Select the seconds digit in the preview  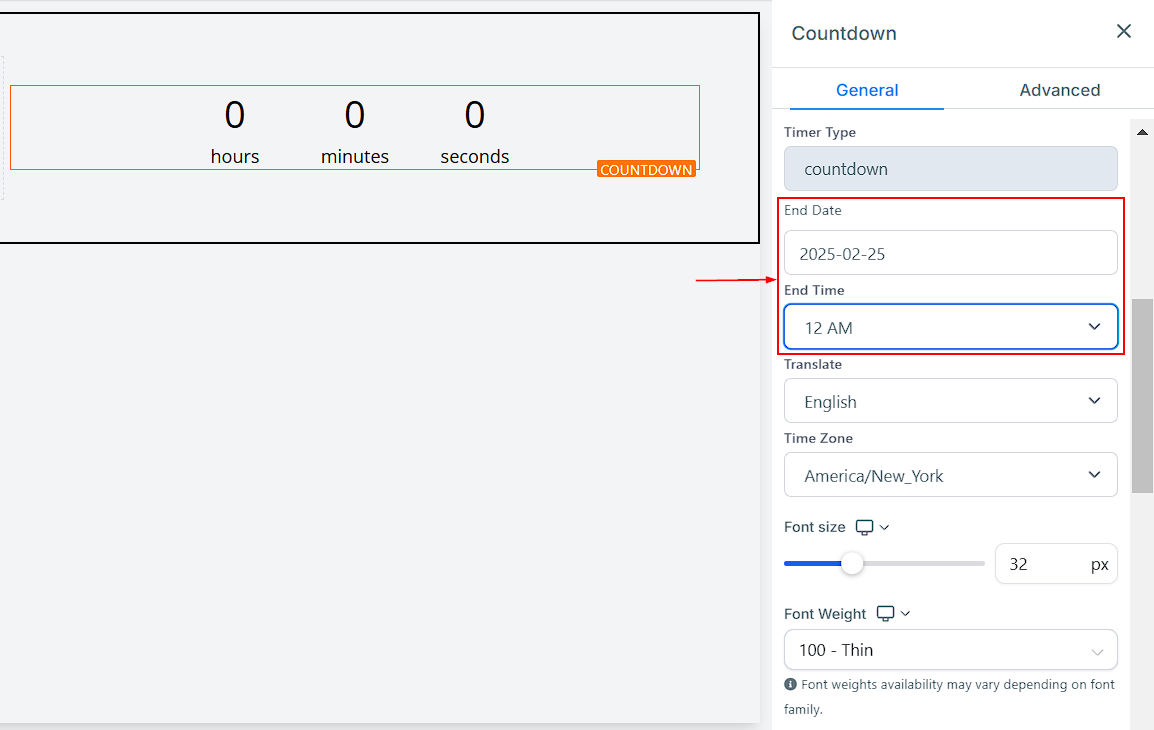pyautogui.click(x=475, y=115)
